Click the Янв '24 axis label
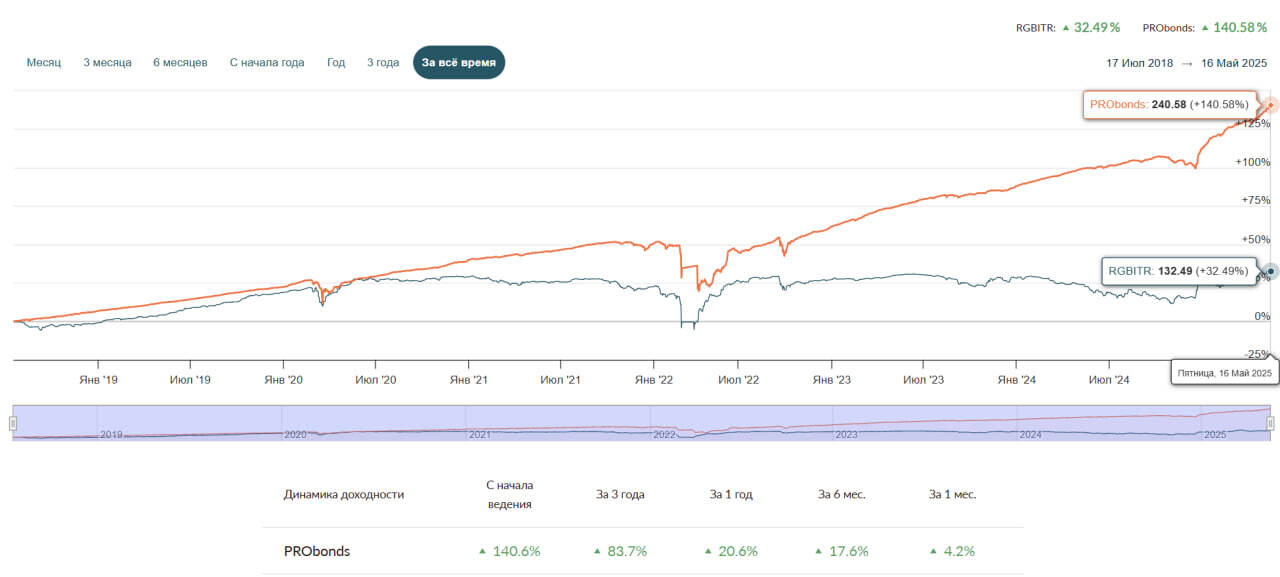The height and width of the screenshot is (577, 1280). point(1016,380)
